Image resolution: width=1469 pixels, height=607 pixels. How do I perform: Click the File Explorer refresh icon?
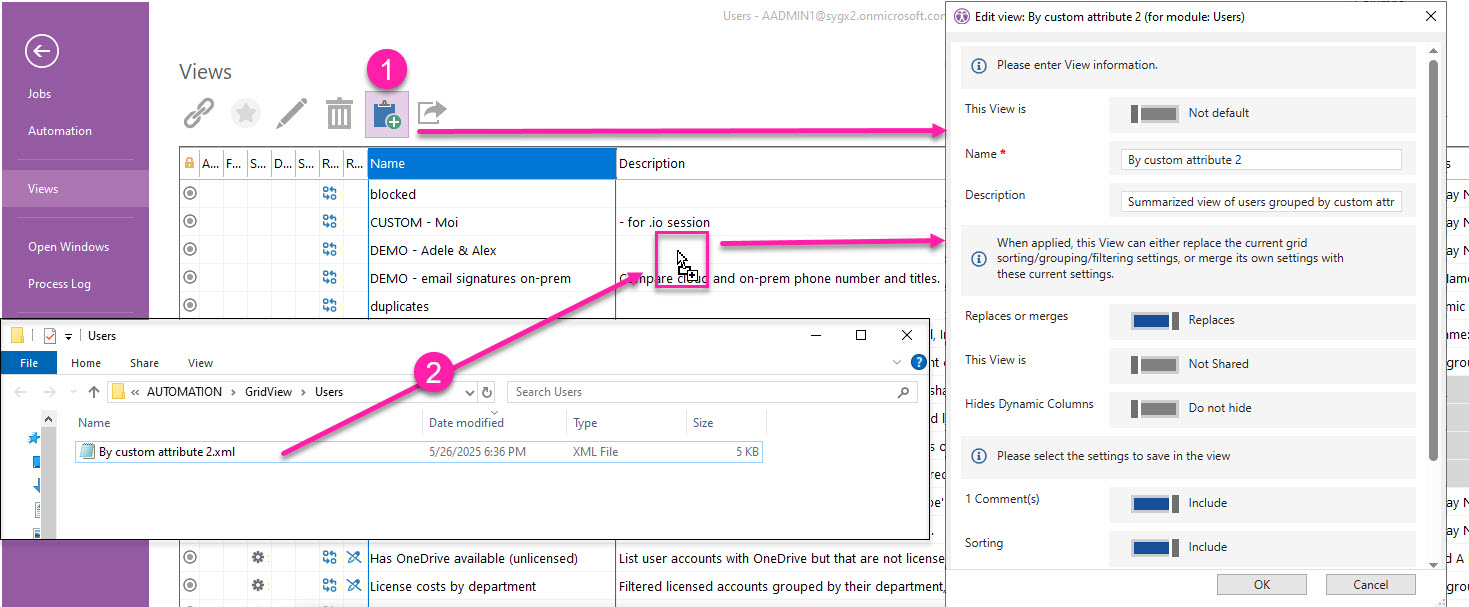click(x=487, y=392)
